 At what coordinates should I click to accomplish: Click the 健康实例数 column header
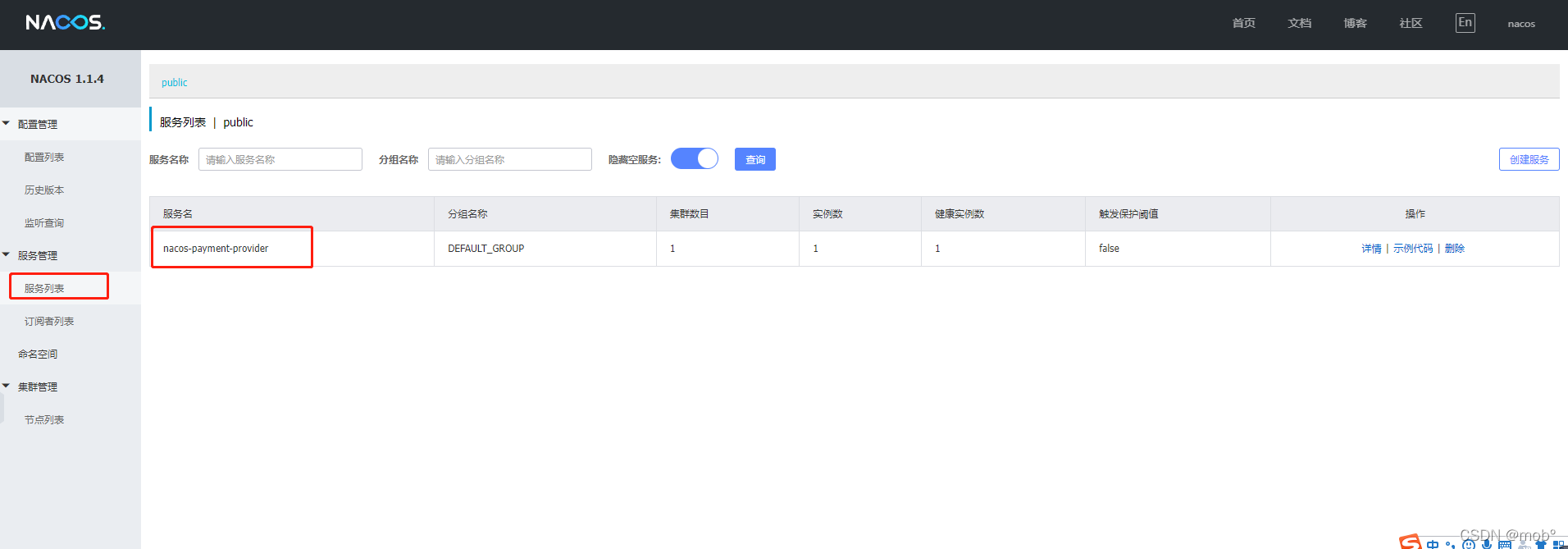[x=1004, y=213]
